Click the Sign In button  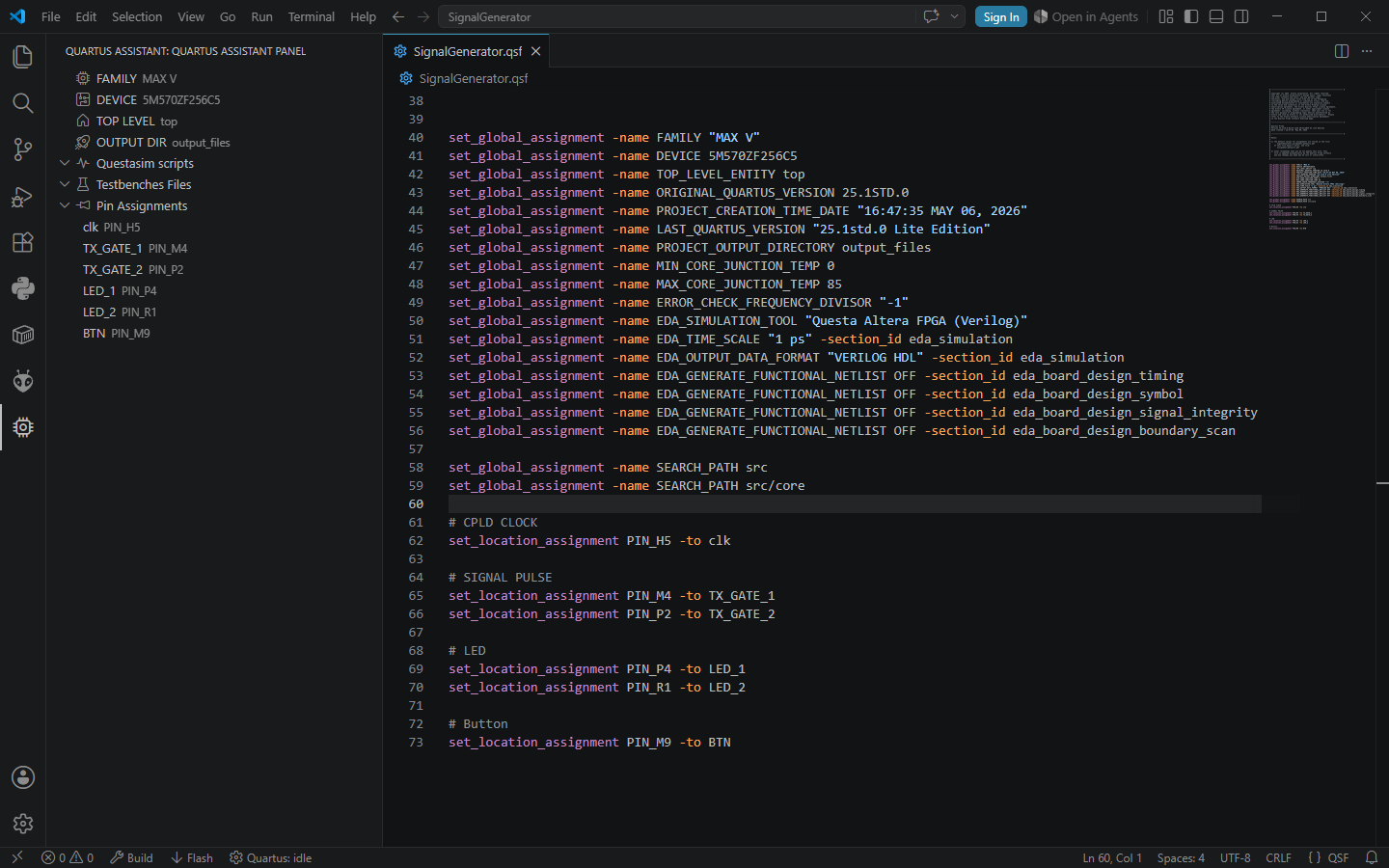1001,16
